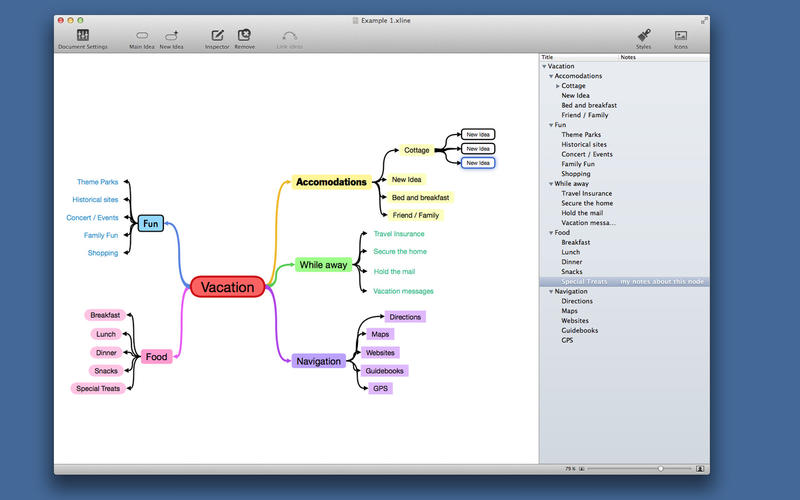Viewport: 800px width, 500px height.
Task: Select the Accomodations branch node
Action: (x=332, y=182)
